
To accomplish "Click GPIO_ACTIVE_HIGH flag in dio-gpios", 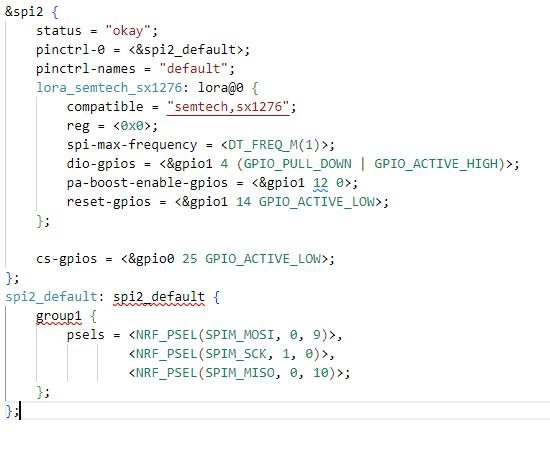I will pyautogui.click(x=437, y=164).
